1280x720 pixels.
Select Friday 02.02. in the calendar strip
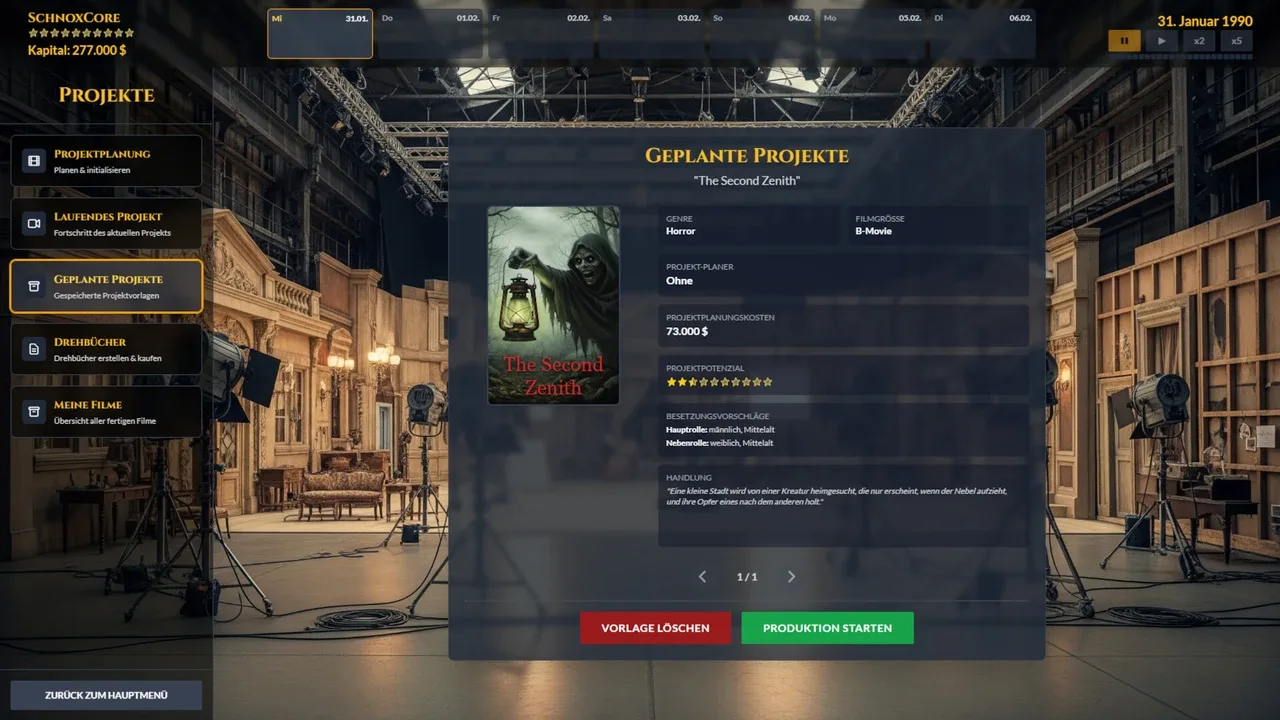[x=541, y=35]
